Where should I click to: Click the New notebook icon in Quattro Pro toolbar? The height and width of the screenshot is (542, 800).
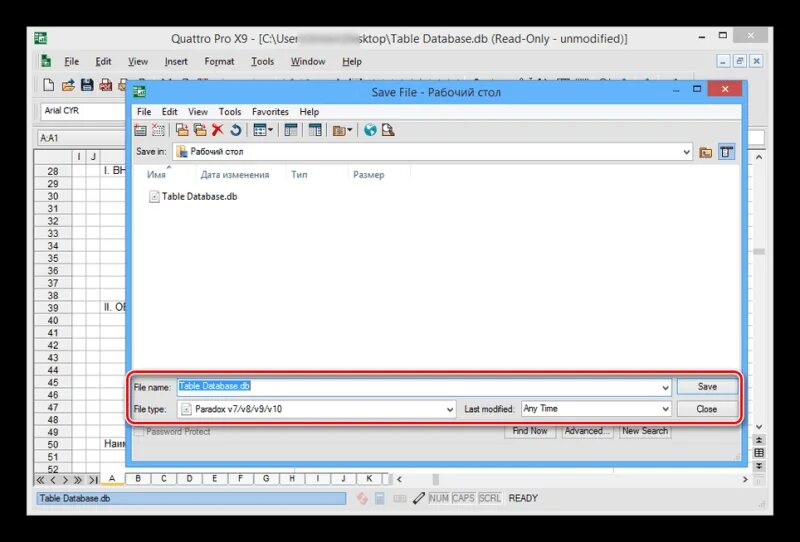pos(48,85)
